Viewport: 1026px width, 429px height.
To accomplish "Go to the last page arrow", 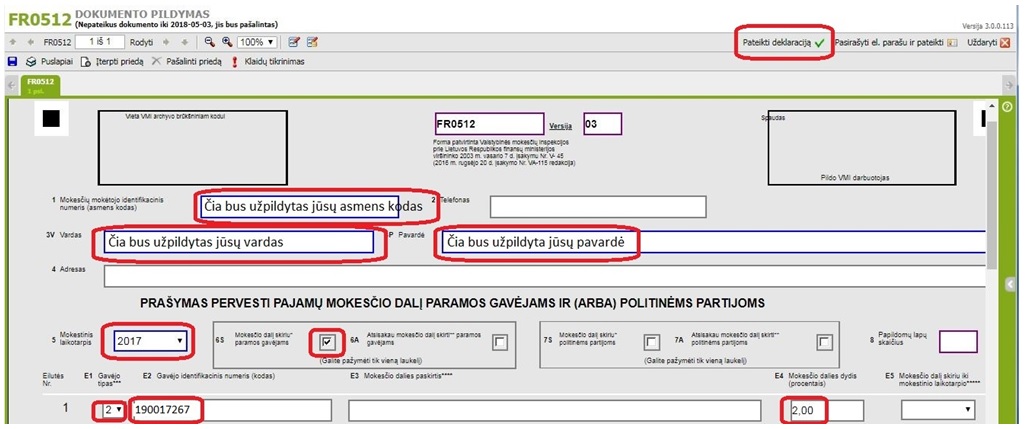I will coord(185,42).
